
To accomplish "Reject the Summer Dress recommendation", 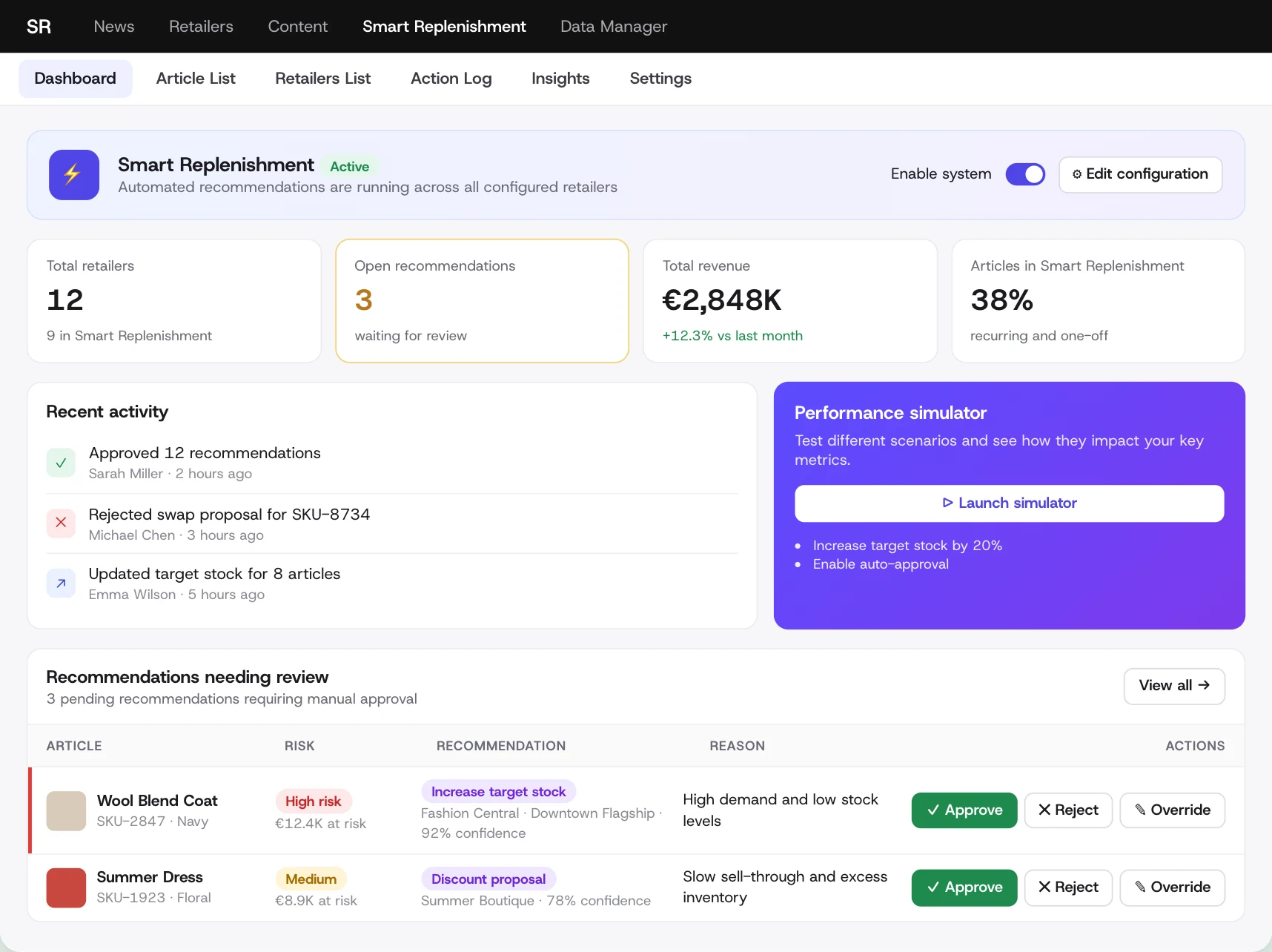I will [1068, 887].
